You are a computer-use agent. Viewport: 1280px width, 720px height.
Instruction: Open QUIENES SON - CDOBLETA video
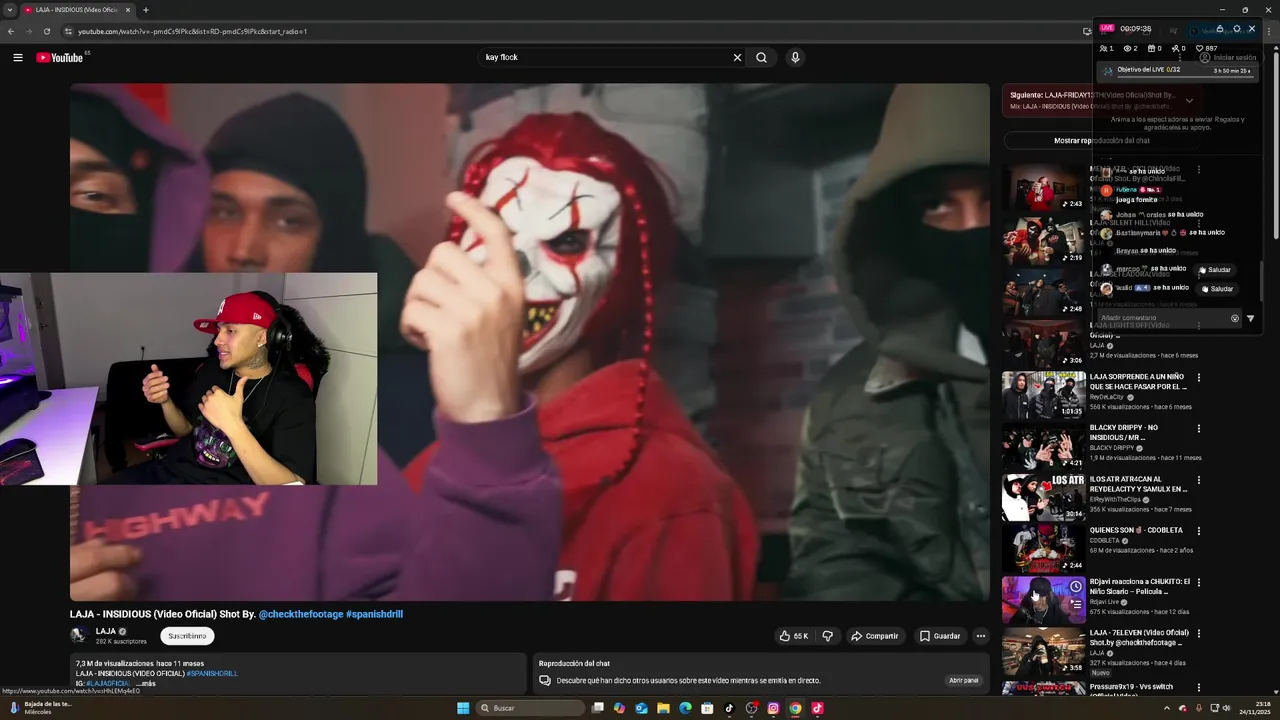pos(1136,530)
